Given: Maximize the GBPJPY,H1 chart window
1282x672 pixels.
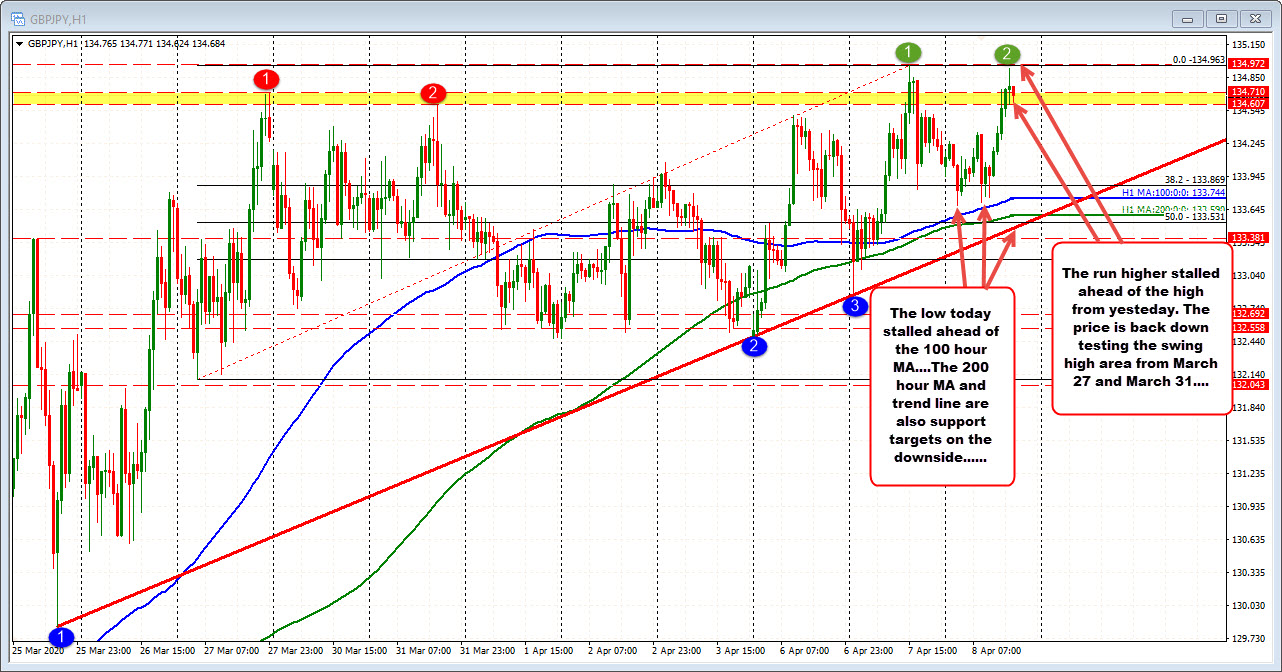Looking at the screenshot, I should [x=1222, y=18].
